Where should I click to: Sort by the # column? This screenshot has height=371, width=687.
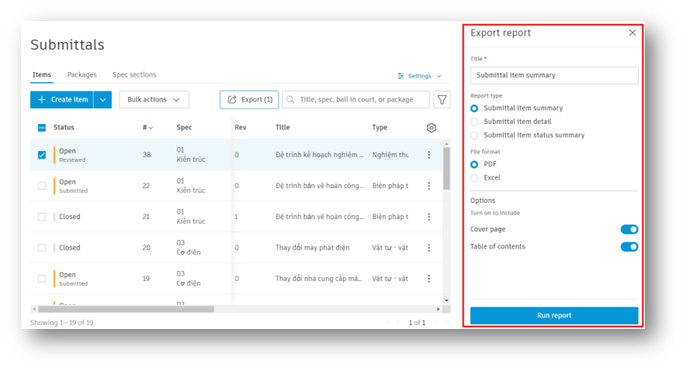[x=148, y=127]
